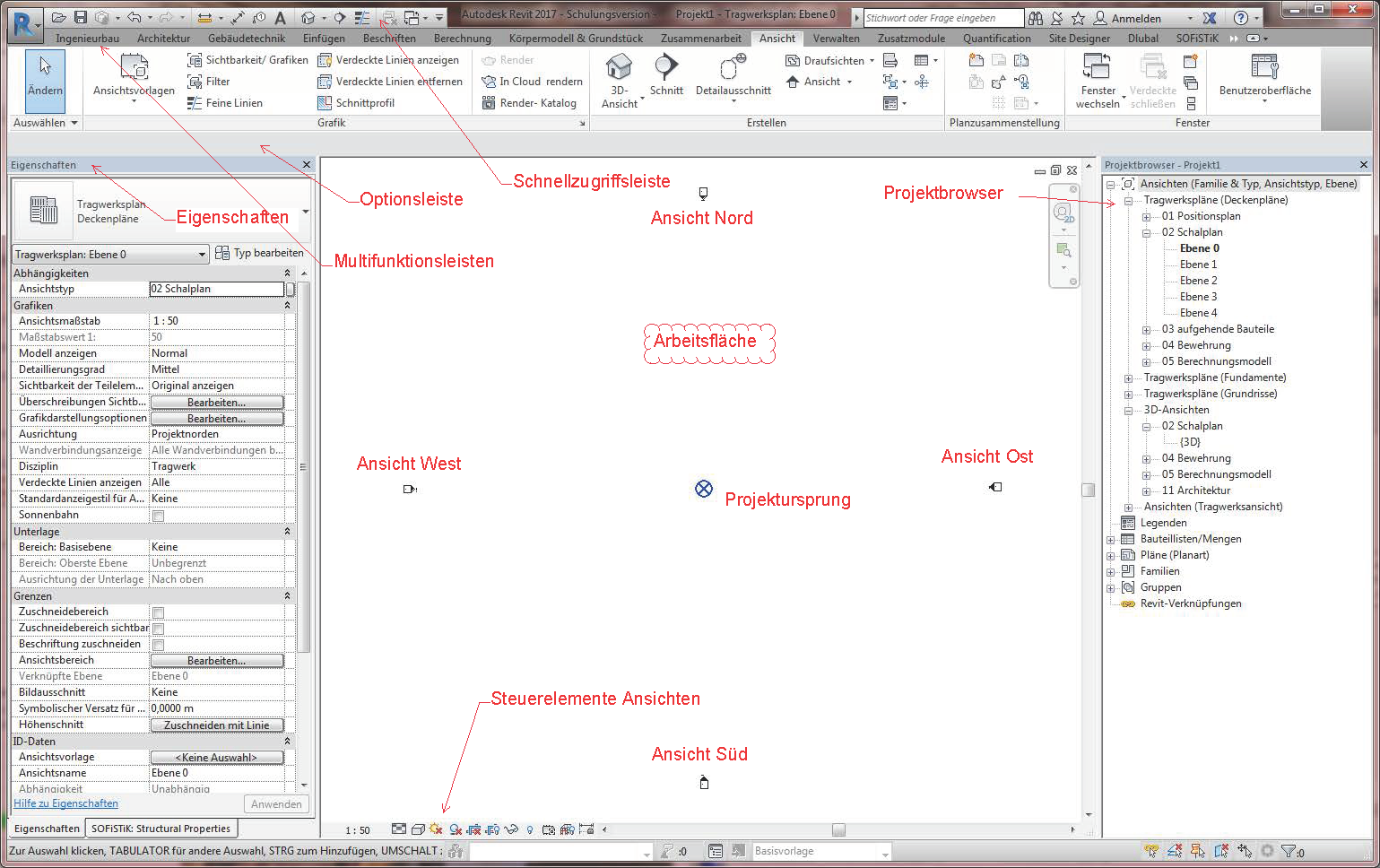Switch to the Architektur ribbon tab

click(x=163, y=39)
